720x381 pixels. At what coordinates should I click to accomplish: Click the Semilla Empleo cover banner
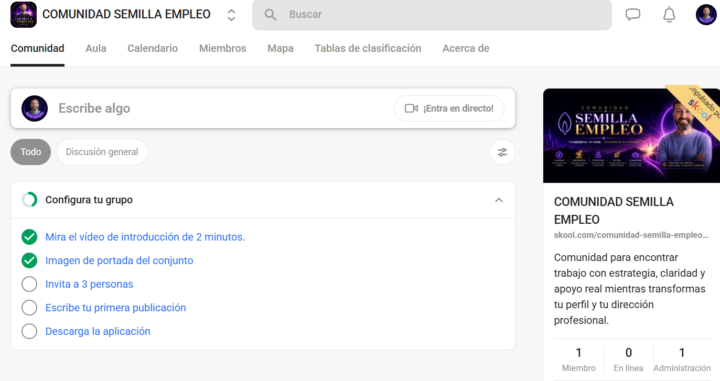click(631, 135)
